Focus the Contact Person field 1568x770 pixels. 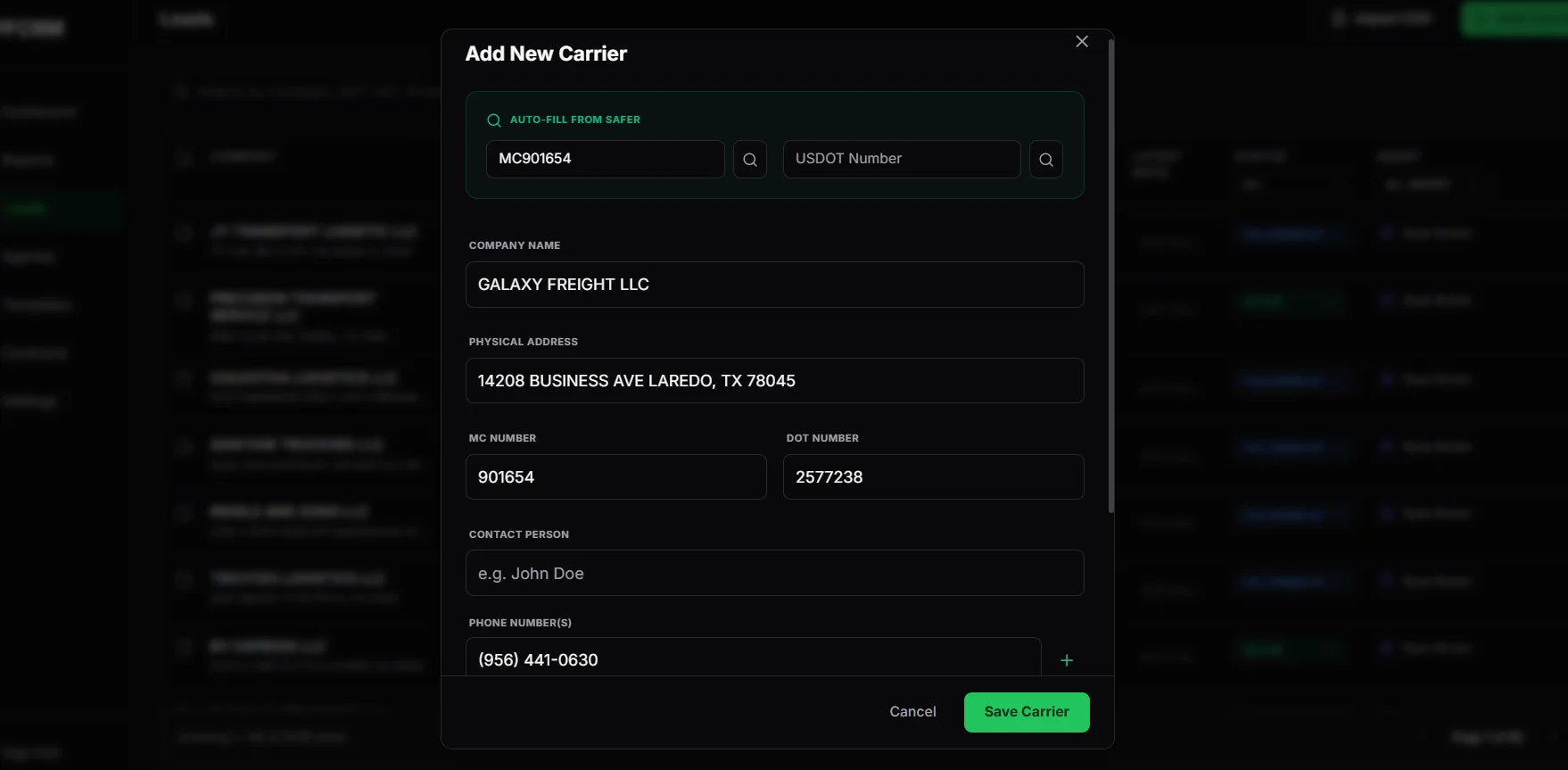(x=775, y=573)
